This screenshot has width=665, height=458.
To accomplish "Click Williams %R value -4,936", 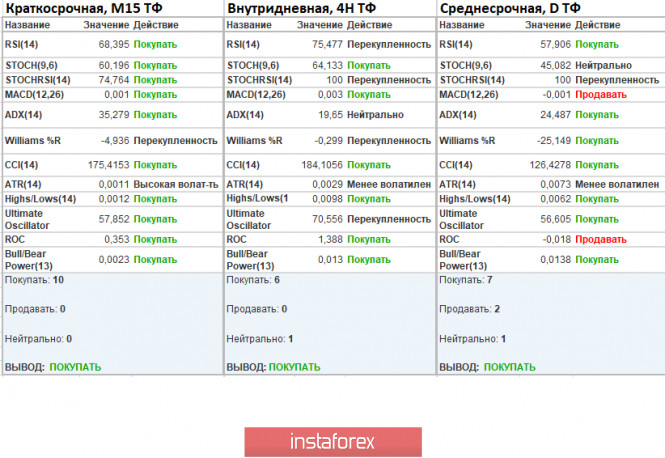I will coord(115,140).
